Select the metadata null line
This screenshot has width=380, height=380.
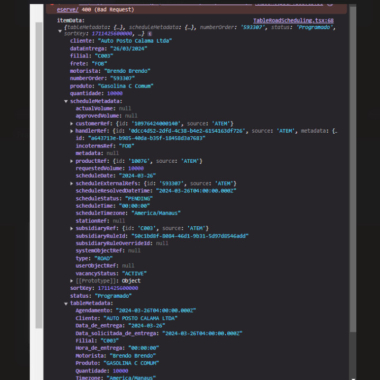97,153
